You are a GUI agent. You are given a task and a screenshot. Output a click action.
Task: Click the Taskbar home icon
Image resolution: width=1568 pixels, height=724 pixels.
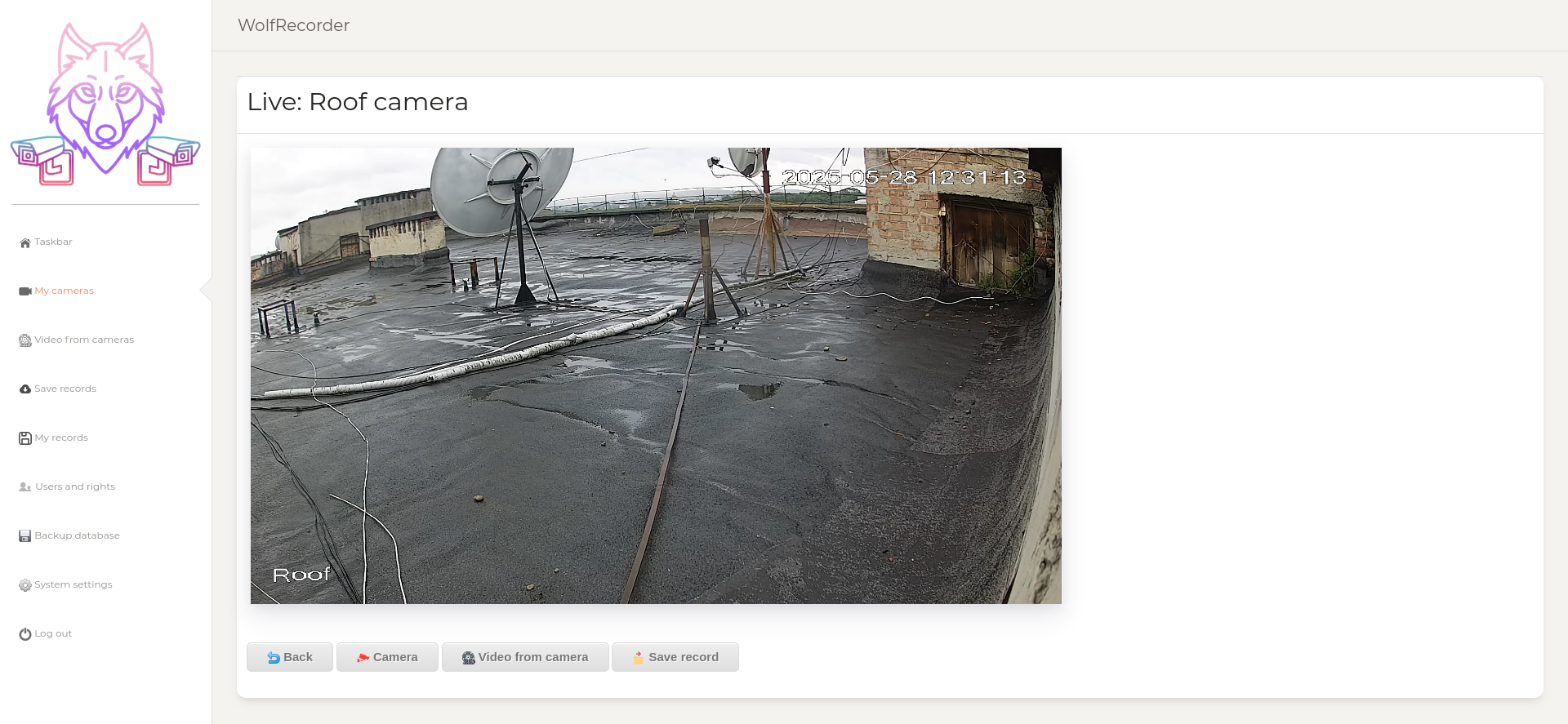[x=25, y=242]
